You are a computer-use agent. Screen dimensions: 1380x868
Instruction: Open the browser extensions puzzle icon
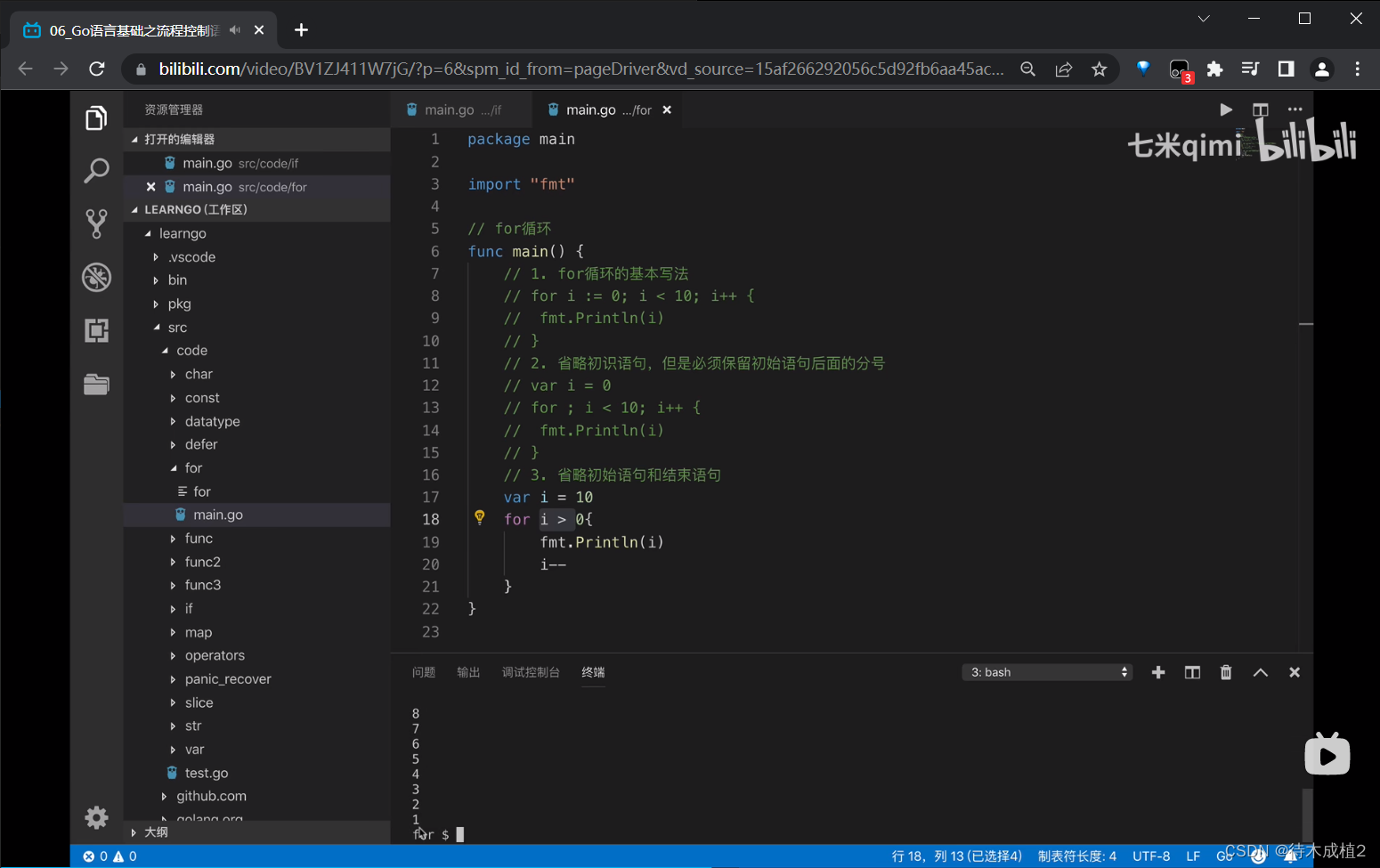tap(1214, 69)
